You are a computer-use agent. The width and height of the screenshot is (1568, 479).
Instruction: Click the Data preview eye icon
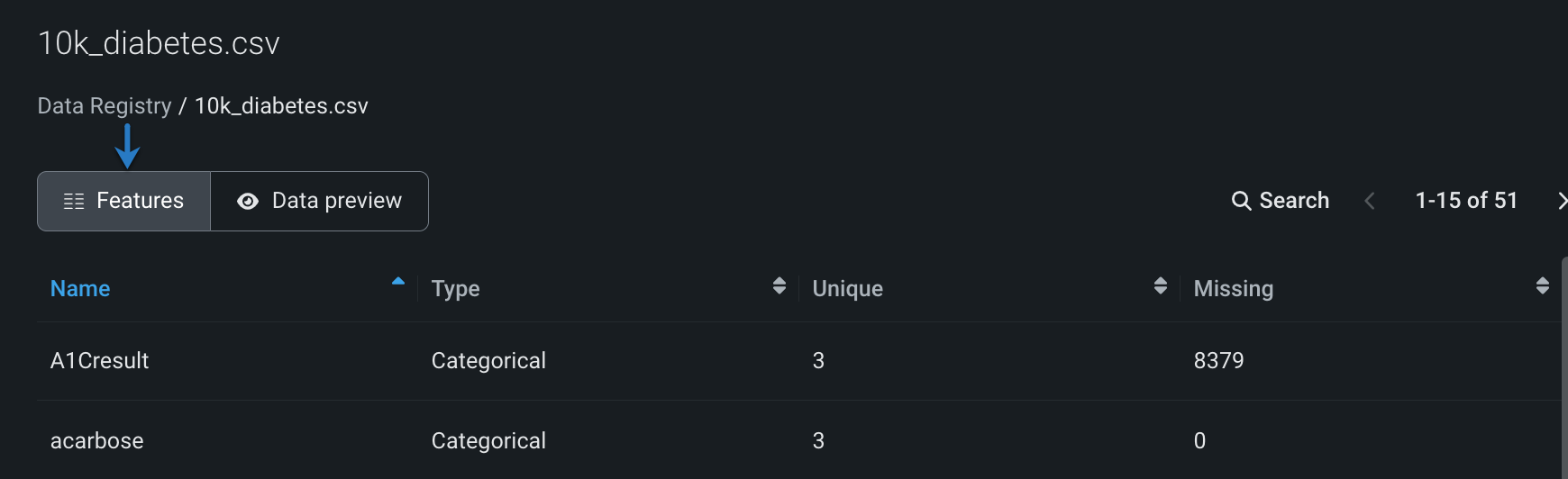[x=248, y=202]
